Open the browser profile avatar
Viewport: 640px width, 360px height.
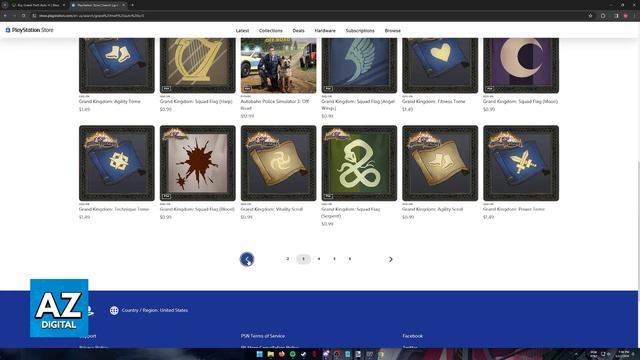pos(625,16)
